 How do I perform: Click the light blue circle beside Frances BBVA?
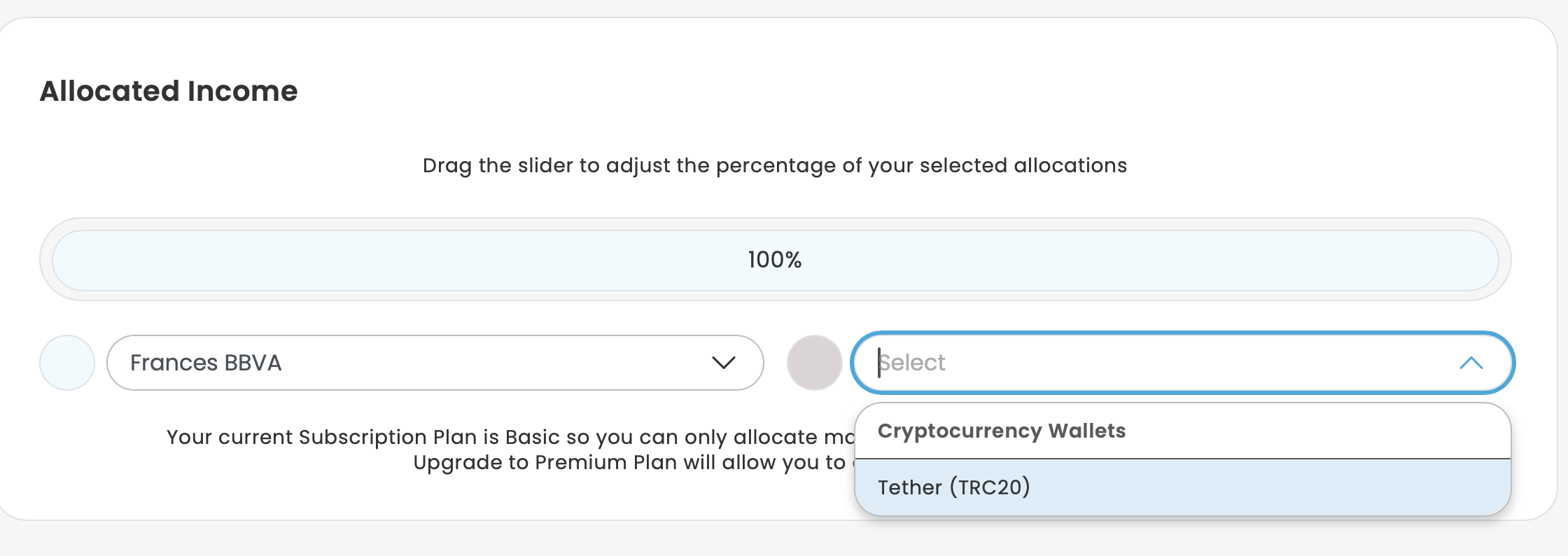point(67,363)
